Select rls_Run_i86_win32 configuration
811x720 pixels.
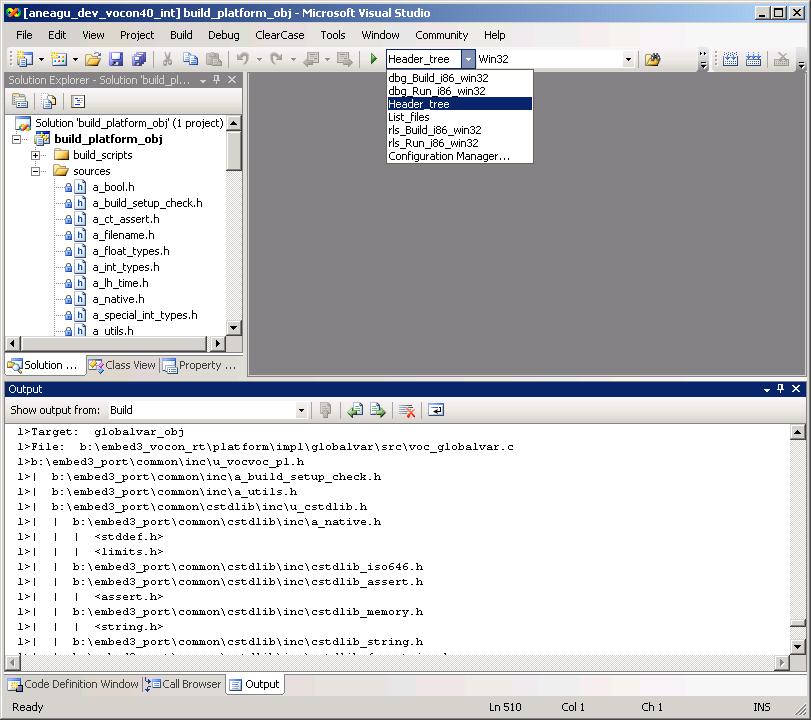(x=460, y=143)
